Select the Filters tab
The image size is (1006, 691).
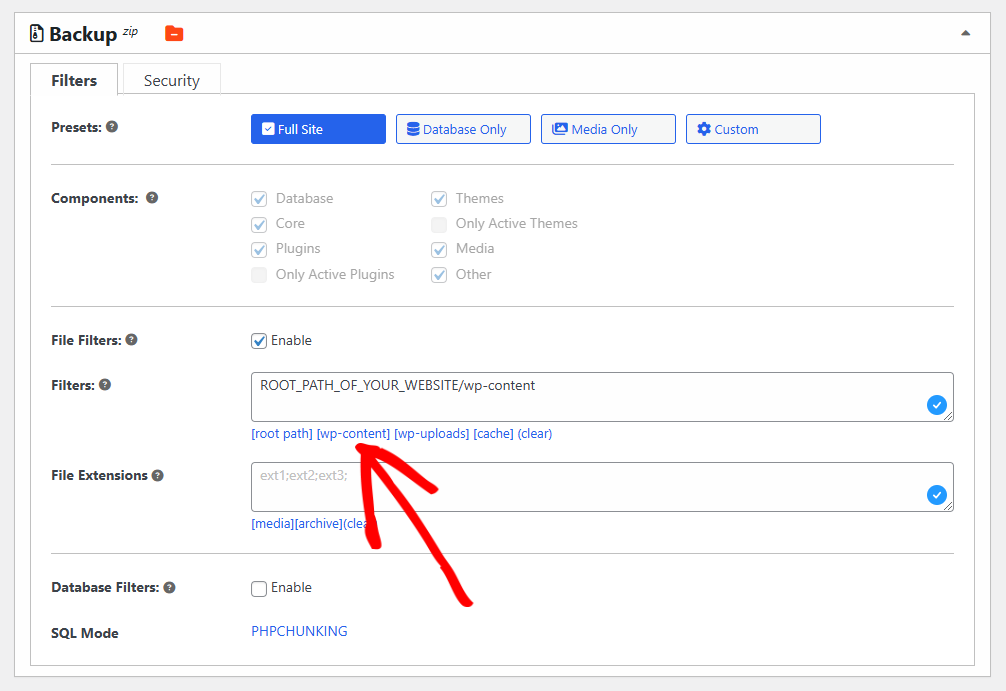pos(74,81)
